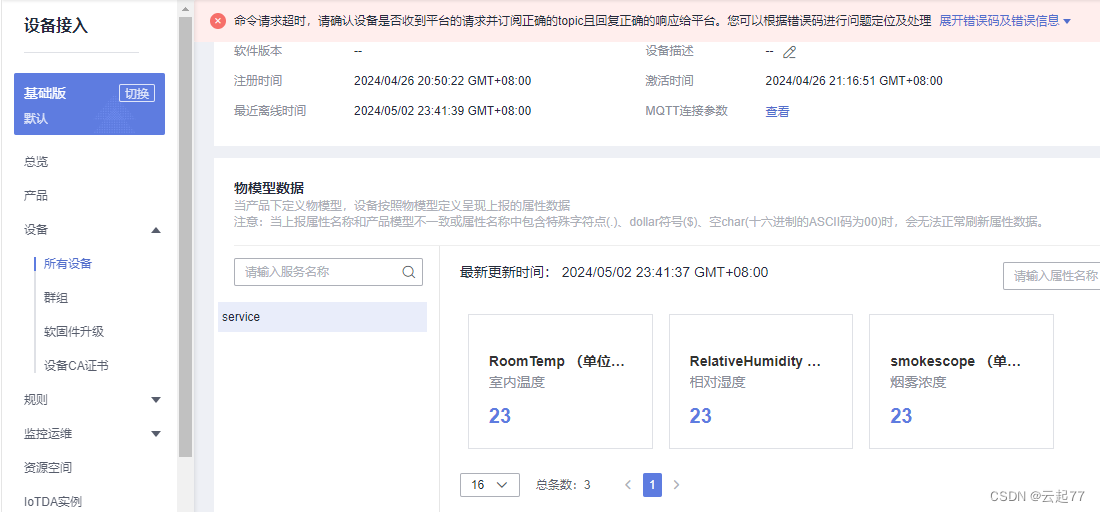
Task: Click the RoomTemp 室内温度 property card
Action: [561, 382]
